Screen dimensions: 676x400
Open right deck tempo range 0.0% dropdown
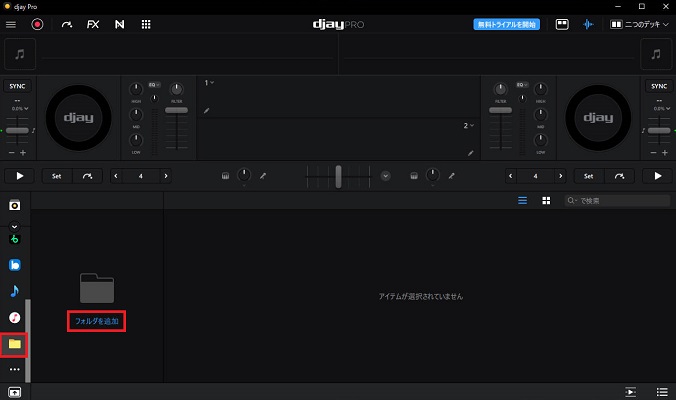[x=662, y=109]
